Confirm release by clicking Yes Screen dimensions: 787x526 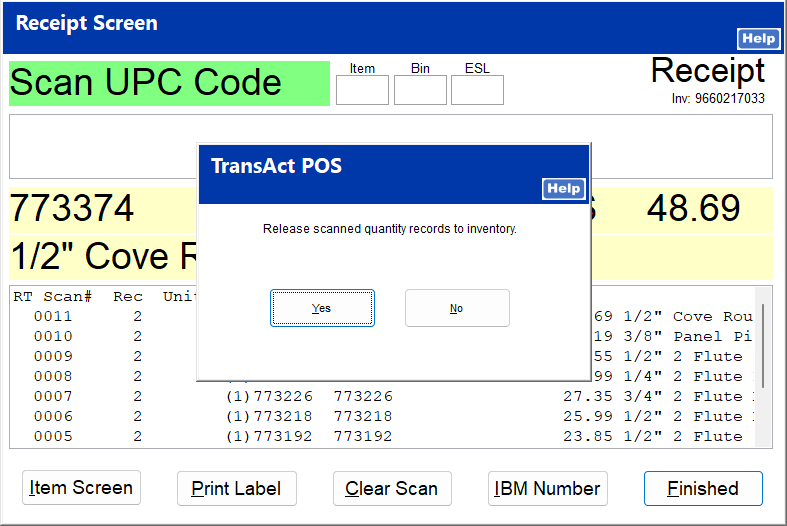tap(322, 308)
